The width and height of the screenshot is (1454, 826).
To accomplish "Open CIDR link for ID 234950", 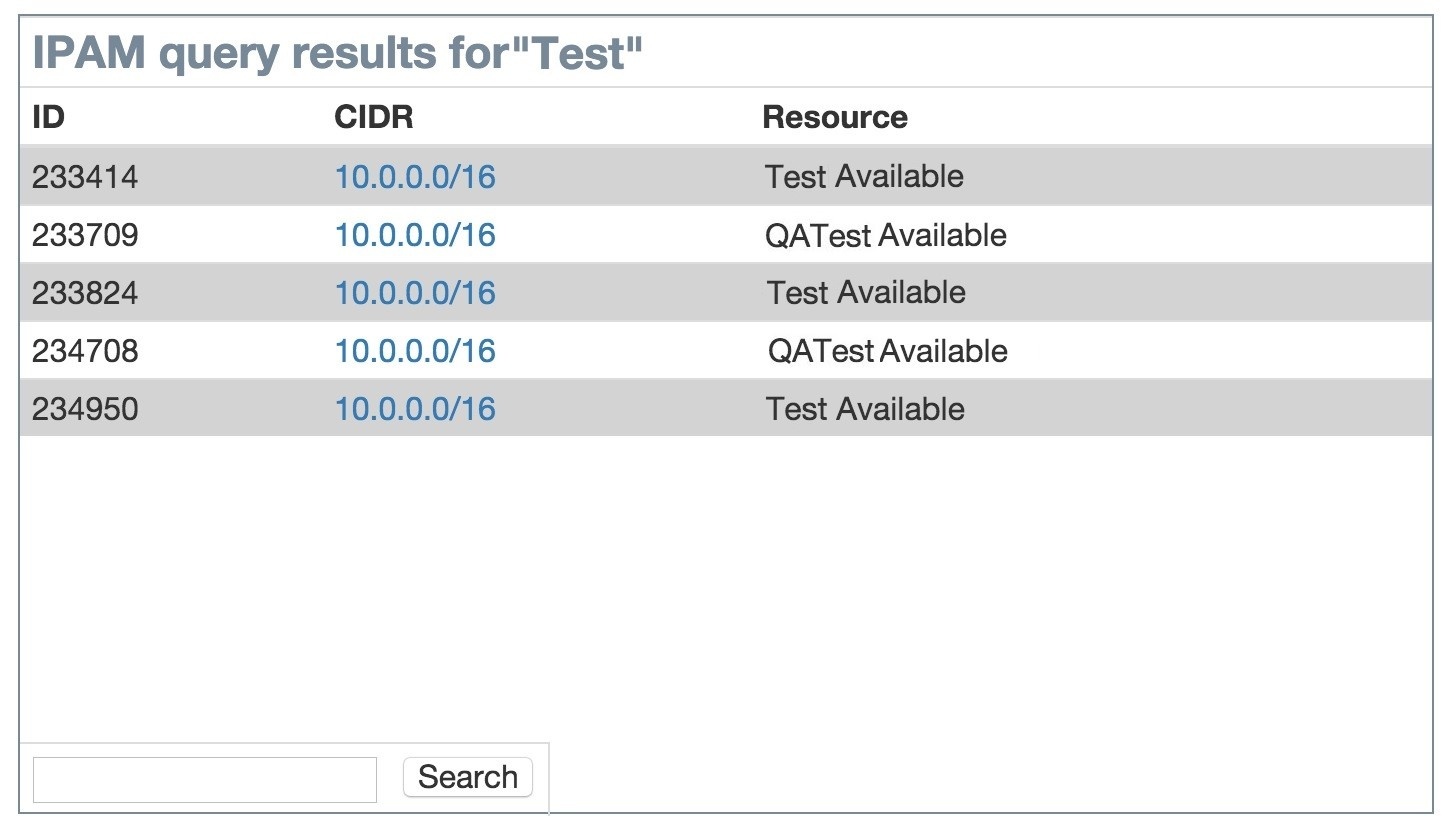I will pyautogui.click(x=415, y=409).
